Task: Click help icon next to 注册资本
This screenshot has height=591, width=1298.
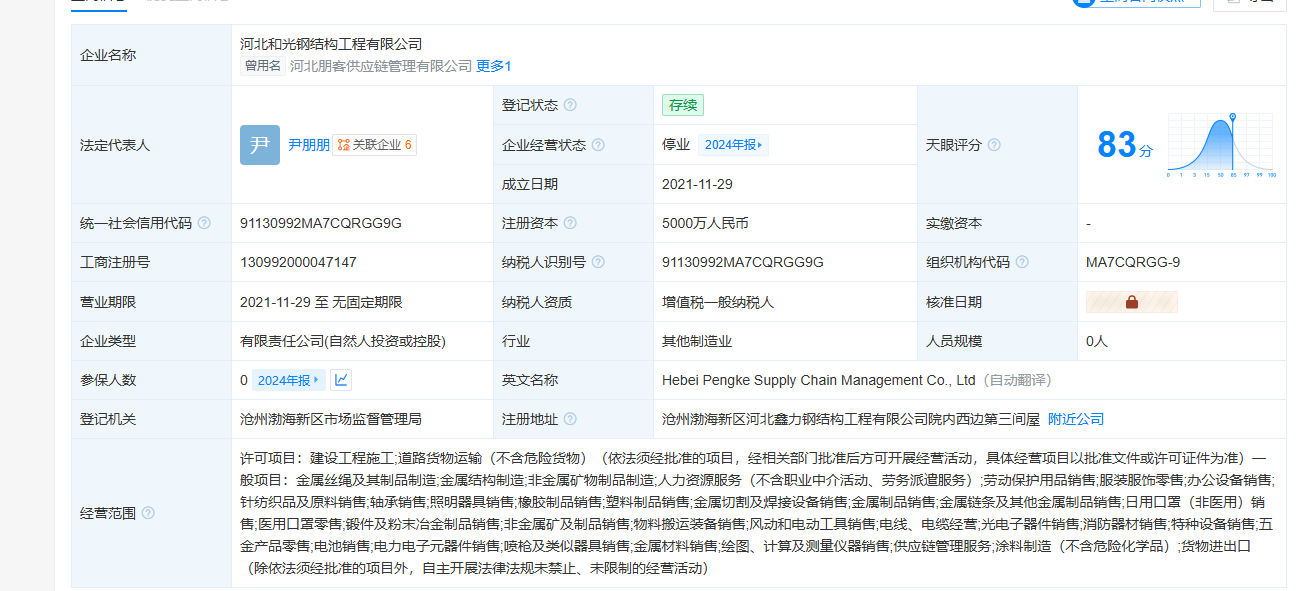Action: click(570, 223)
